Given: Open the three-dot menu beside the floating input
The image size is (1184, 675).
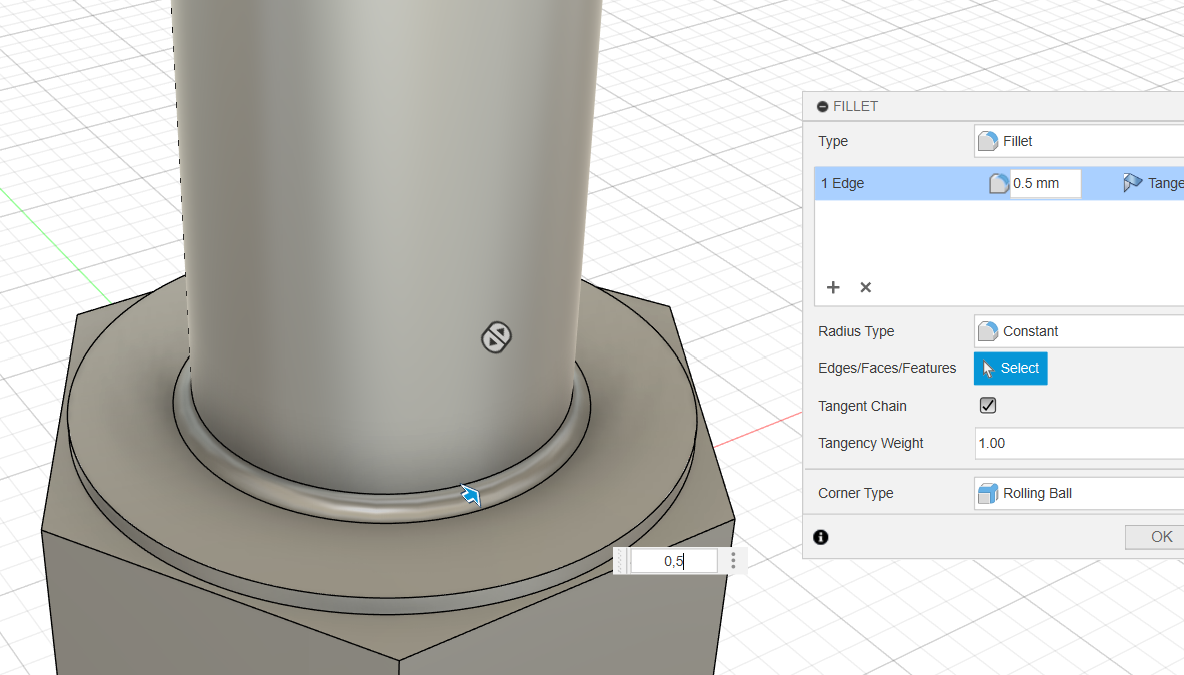Looking at the screenshot, I should (733, 561).
